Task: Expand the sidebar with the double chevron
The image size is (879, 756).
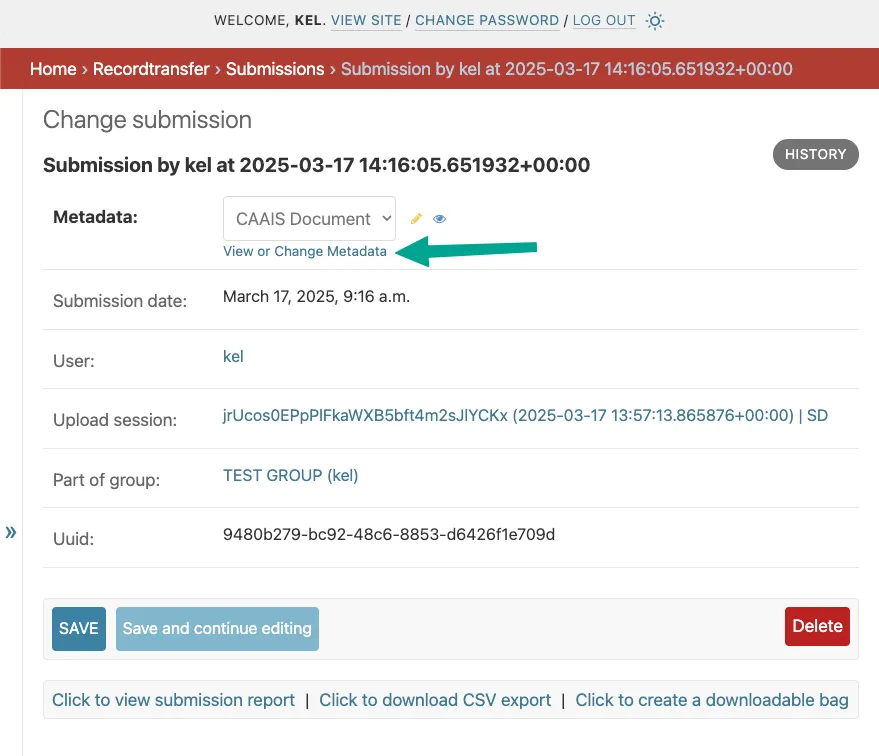Action: coord(11,532)
